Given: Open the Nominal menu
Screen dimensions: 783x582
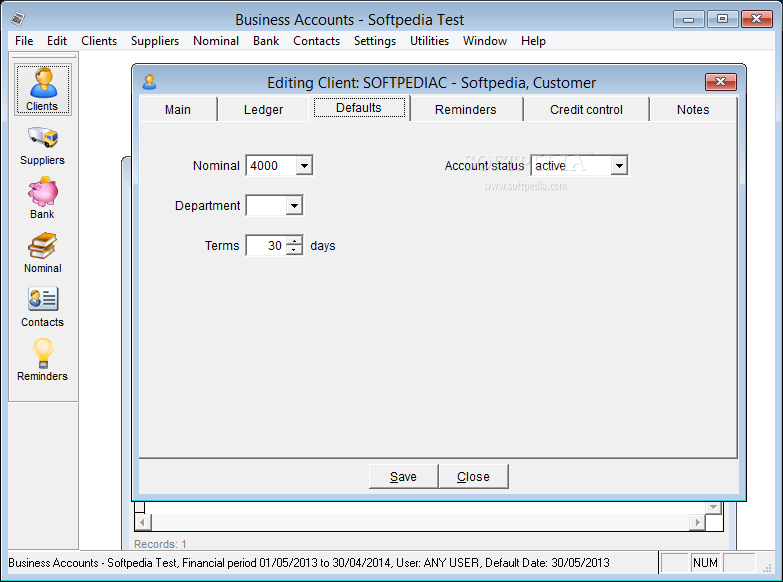Looking at the screenshot, I should pyautogui.click(x=216, y=41).
